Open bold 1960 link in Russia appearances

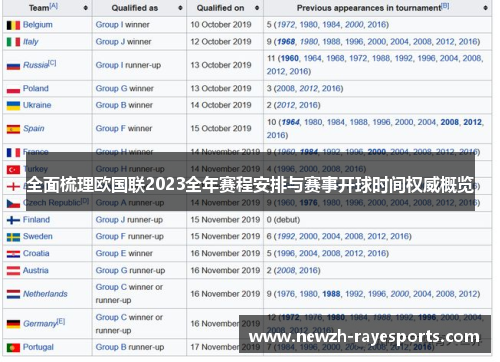tap(290, 58)
